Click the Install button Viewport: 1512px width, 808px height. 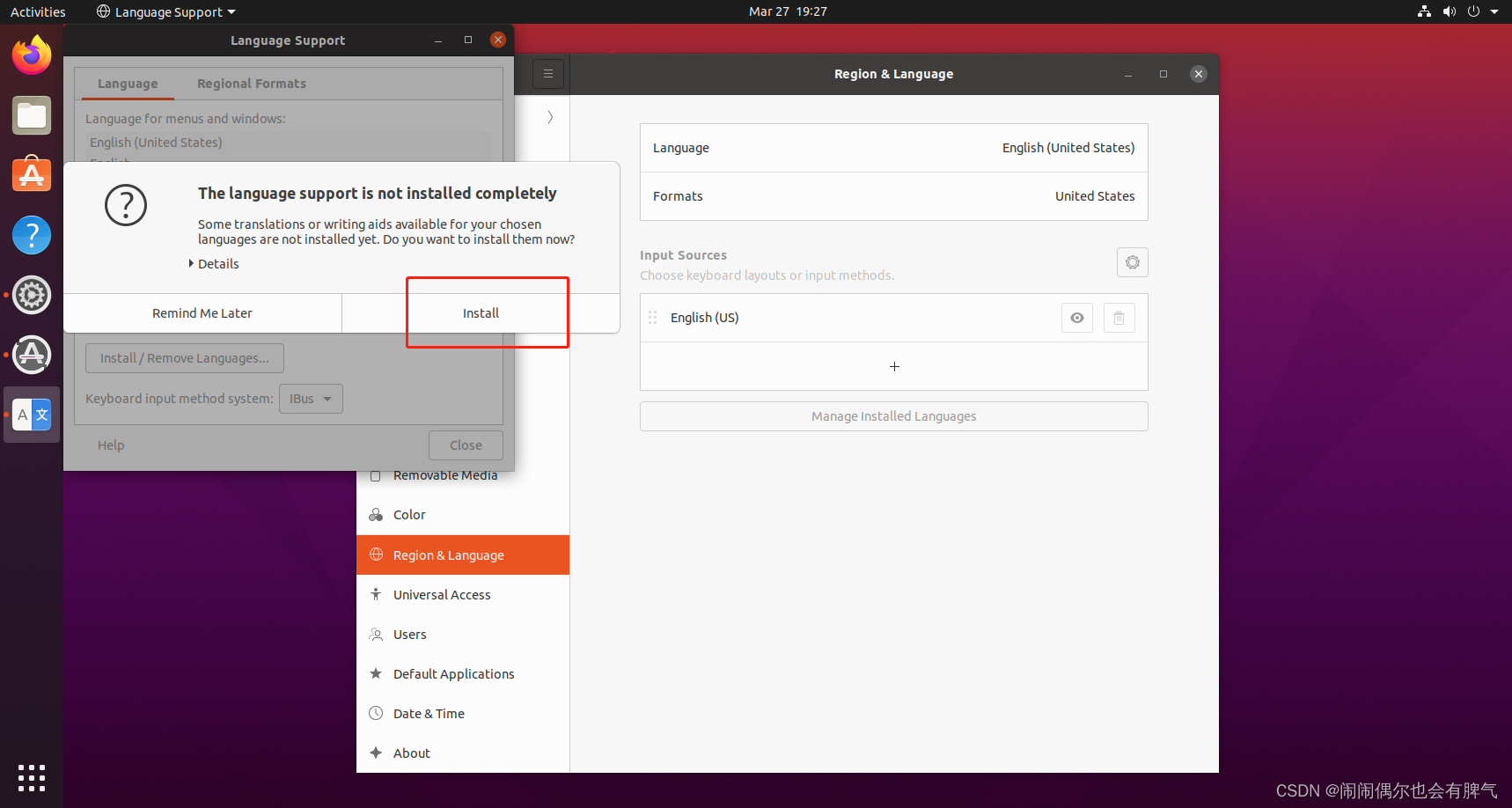[x=481, y=313]
